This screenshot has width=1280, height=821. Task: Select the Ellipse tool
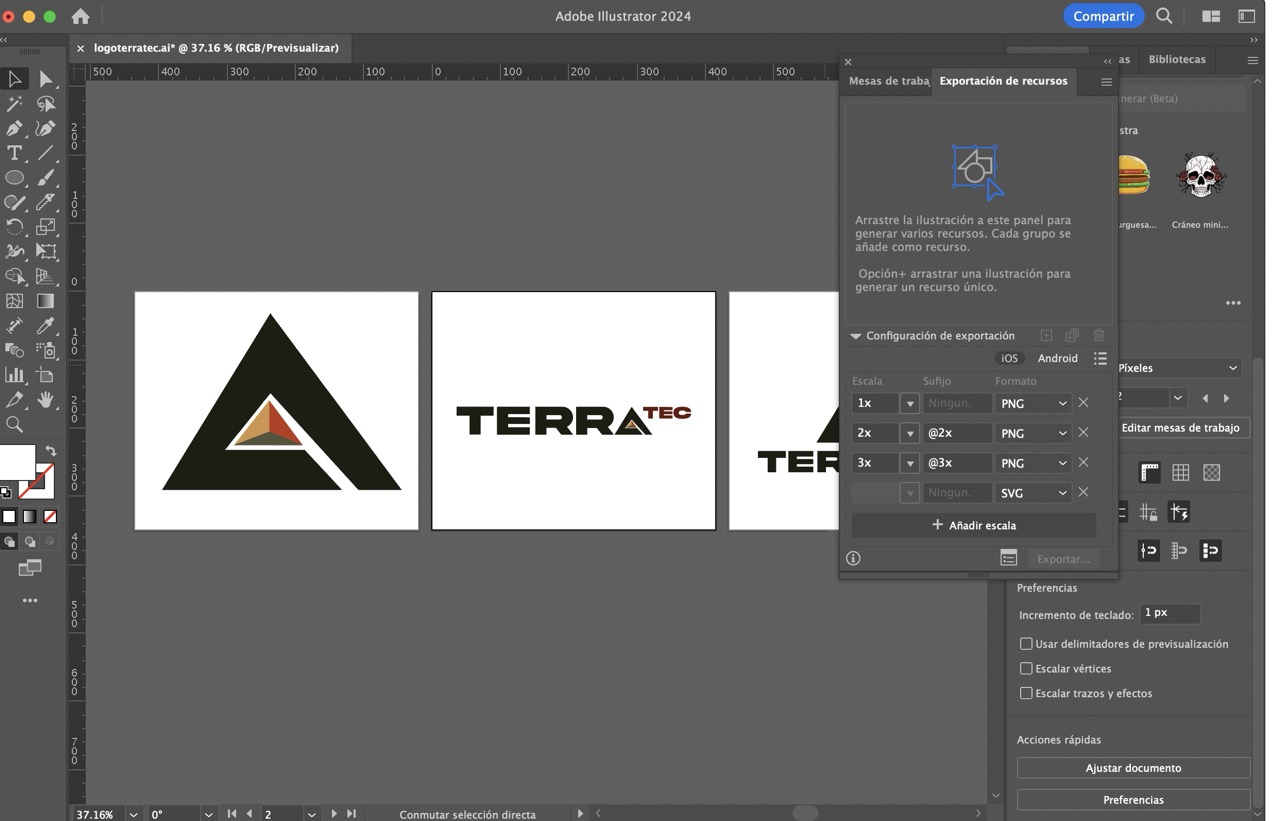[x=15, y=178]
